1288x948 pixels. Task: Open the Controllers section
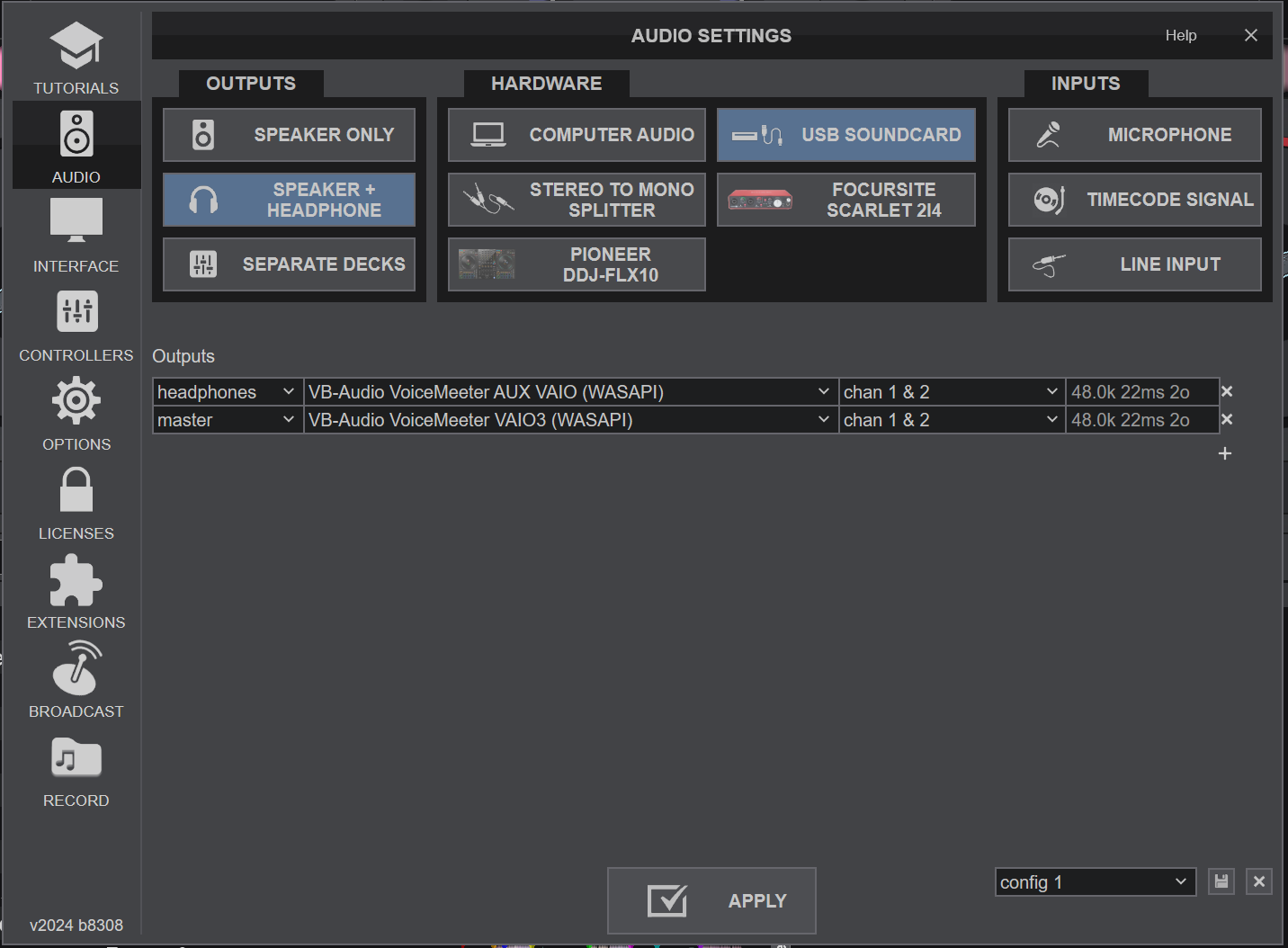click(76, 325)
